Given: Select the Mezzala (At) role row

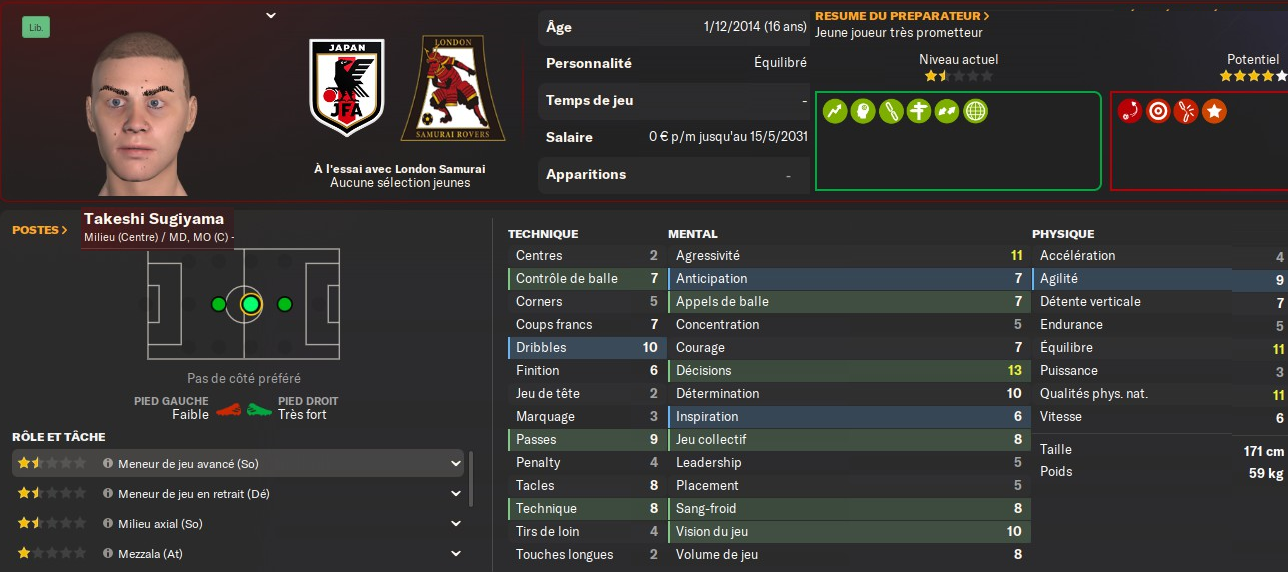Looking at the screenshot, I should tap(238, 554).
